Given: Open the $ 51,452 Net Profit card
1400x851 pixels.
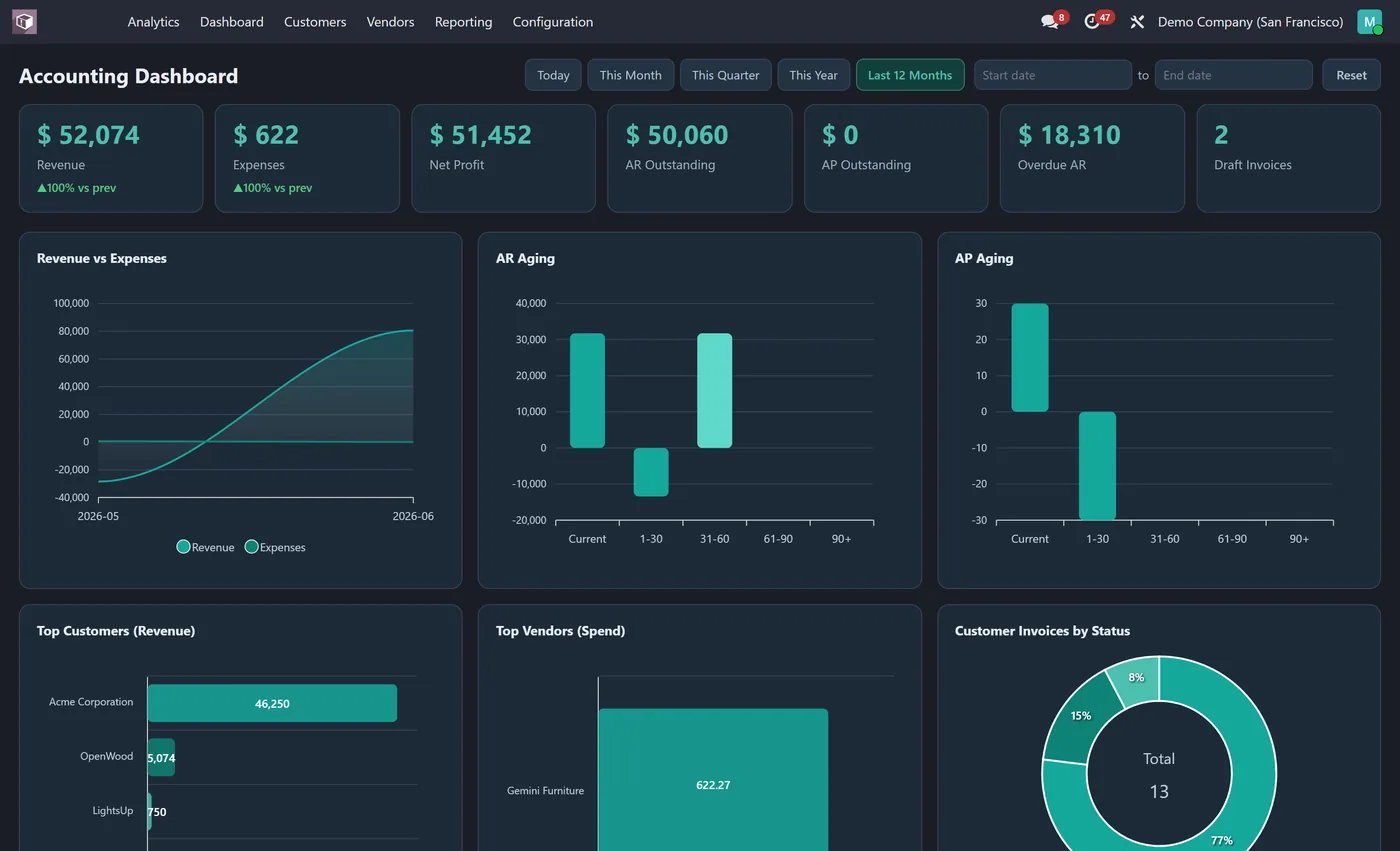Looking at the screenshot, I should [x=503, y=158].
